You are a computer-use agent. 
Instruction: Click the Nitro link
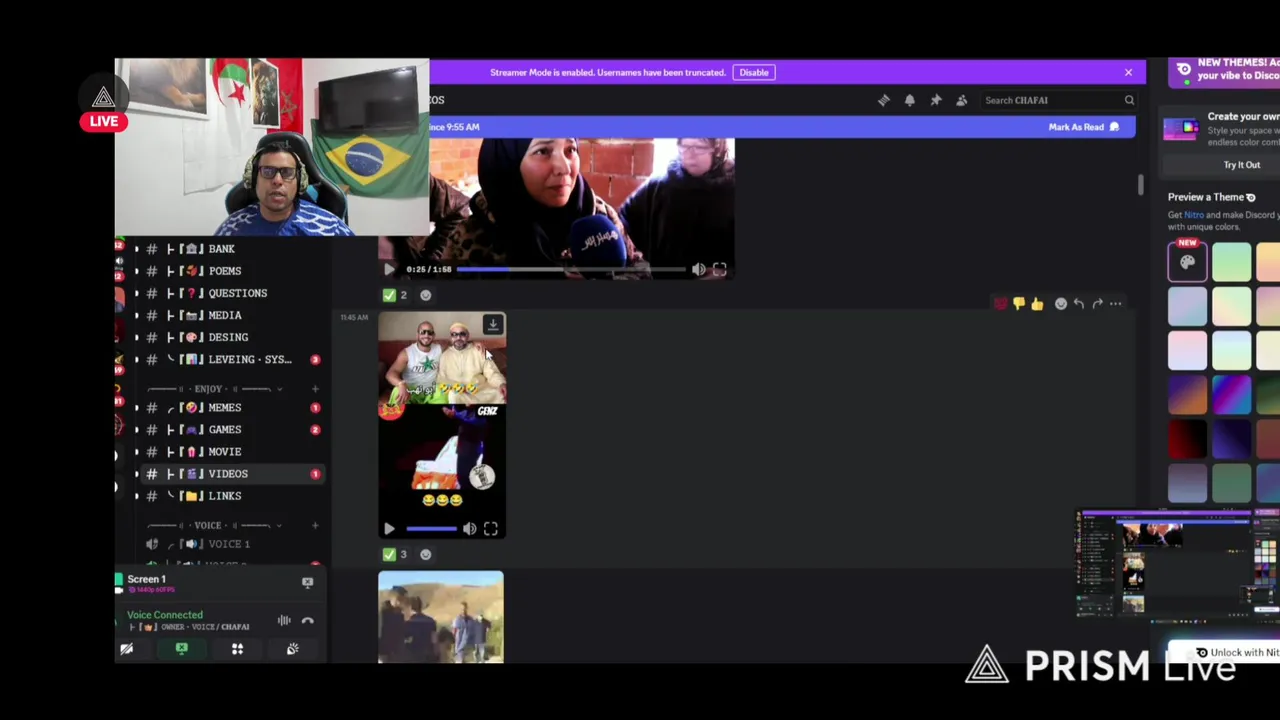pos(1194,215)
